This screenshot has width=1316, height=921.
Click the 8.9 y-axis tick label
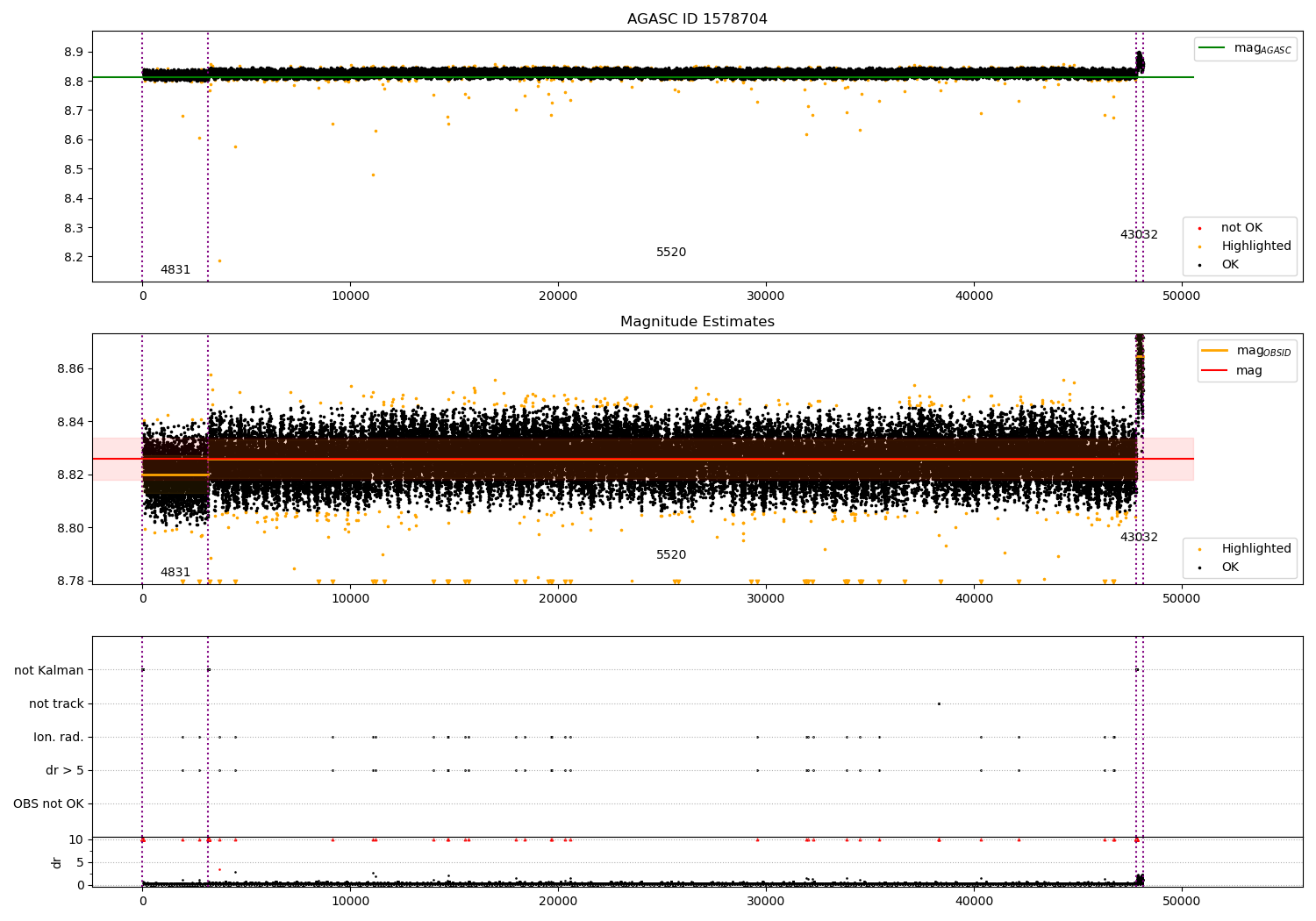(x=74, y=53)
